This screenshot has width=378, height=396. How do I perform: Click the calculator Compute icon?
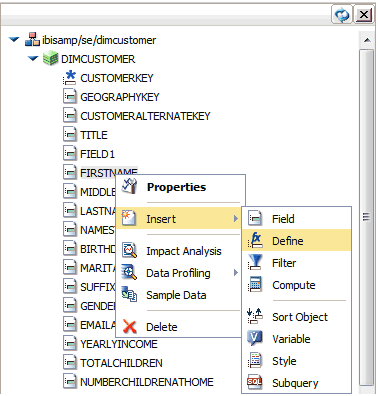tap(255, 284)
